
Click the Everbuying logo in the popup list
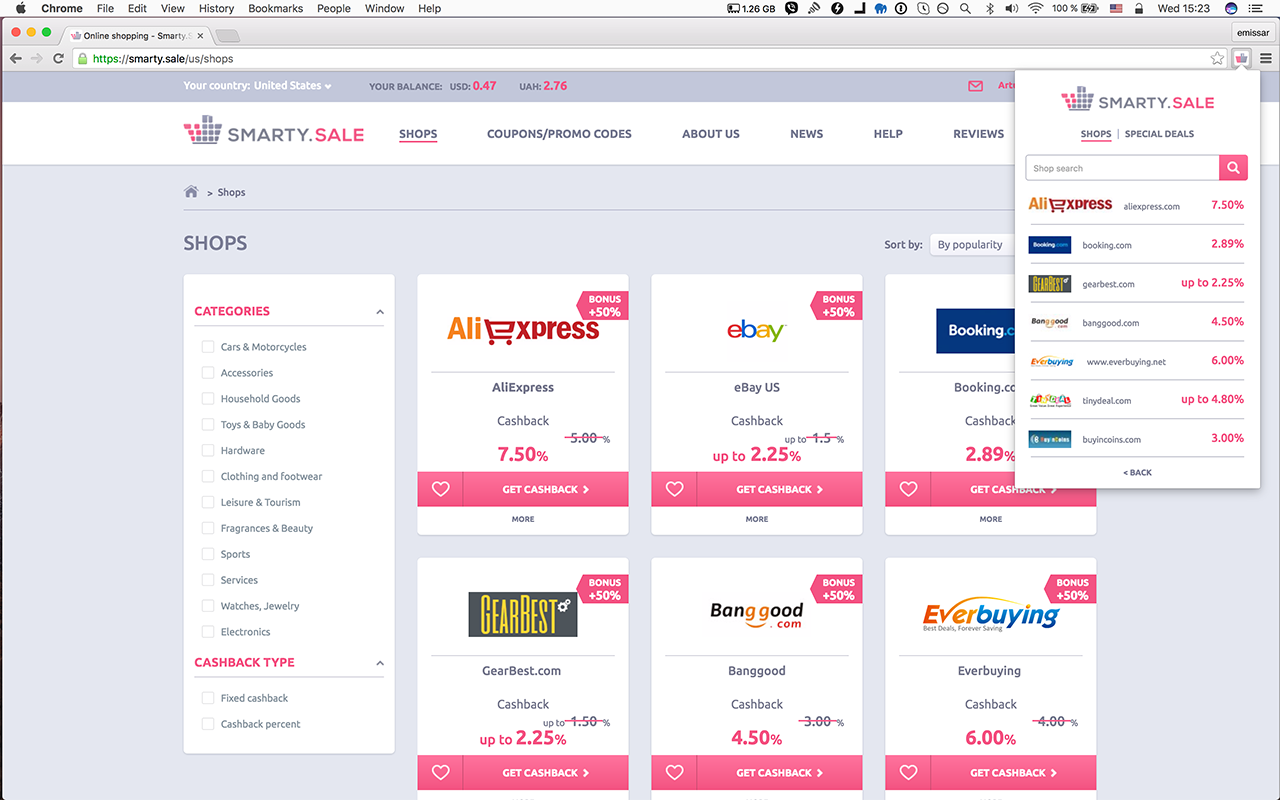1052,361
